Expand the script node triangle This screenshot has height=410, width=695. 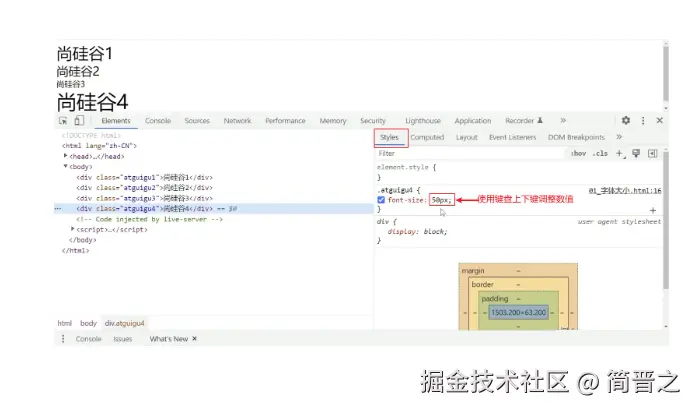click(x=73, y=229)
